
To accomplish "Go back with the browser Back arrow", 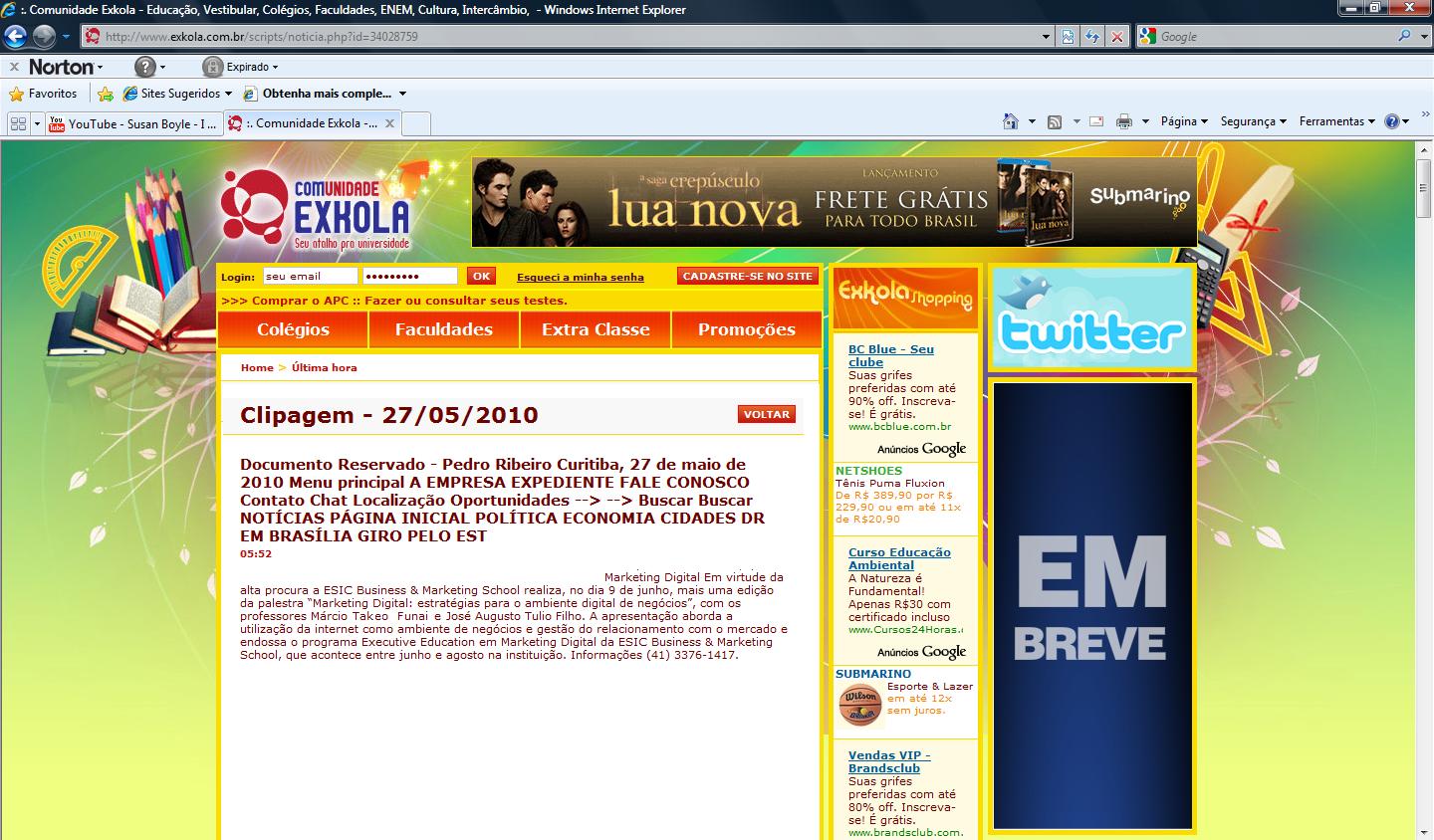I will tap(14, 37).
